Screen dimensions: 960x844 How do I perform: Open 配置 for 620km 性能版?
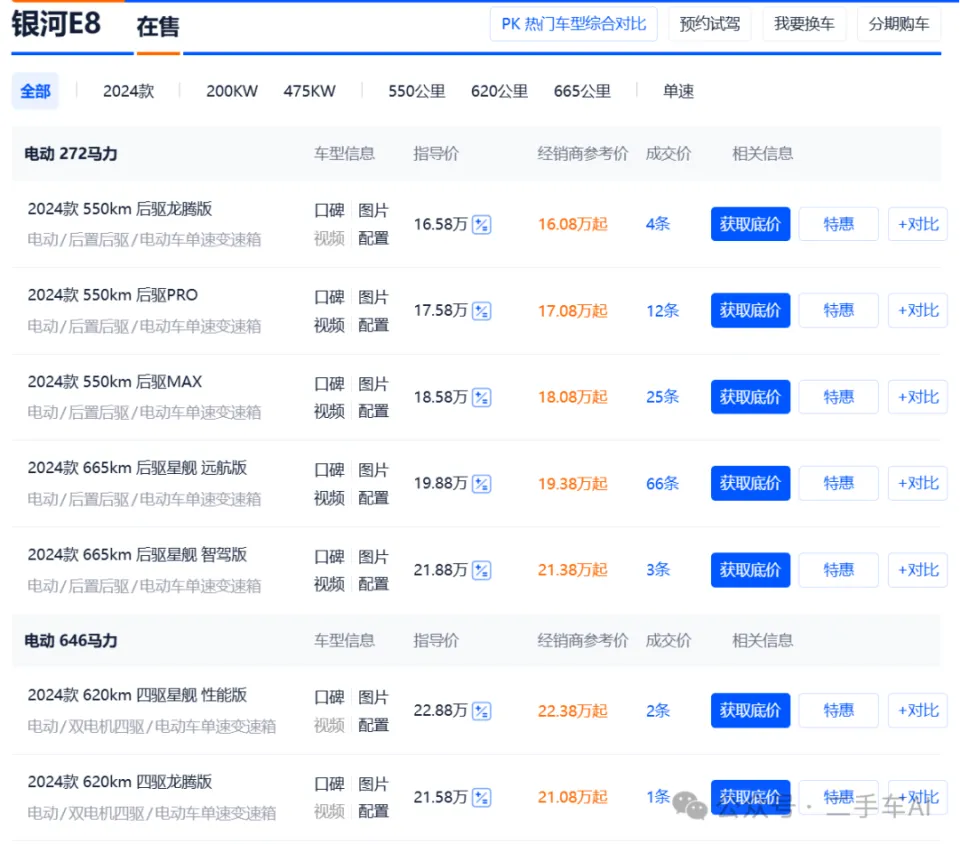[x=373, y=725]
